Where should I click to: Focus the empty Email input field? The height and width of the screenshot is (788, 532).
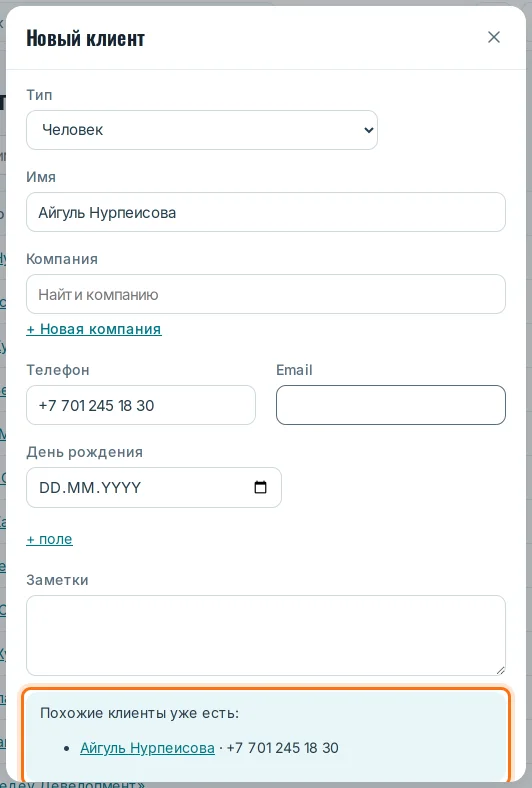tap(391, 405)
